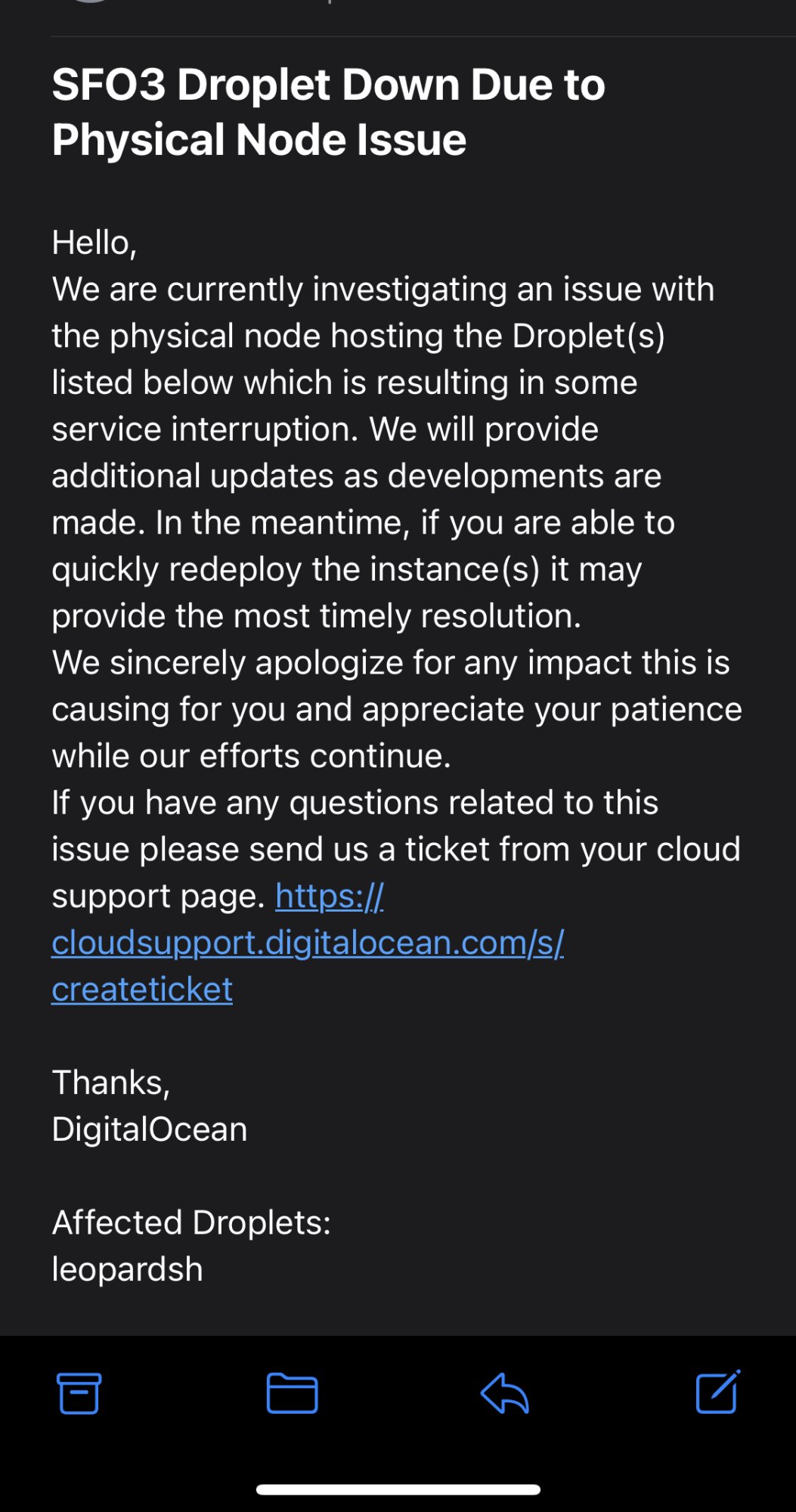Screen dimensions: 796x1512
Task: Open the https:// part of the support link
Action: (330, 897)
